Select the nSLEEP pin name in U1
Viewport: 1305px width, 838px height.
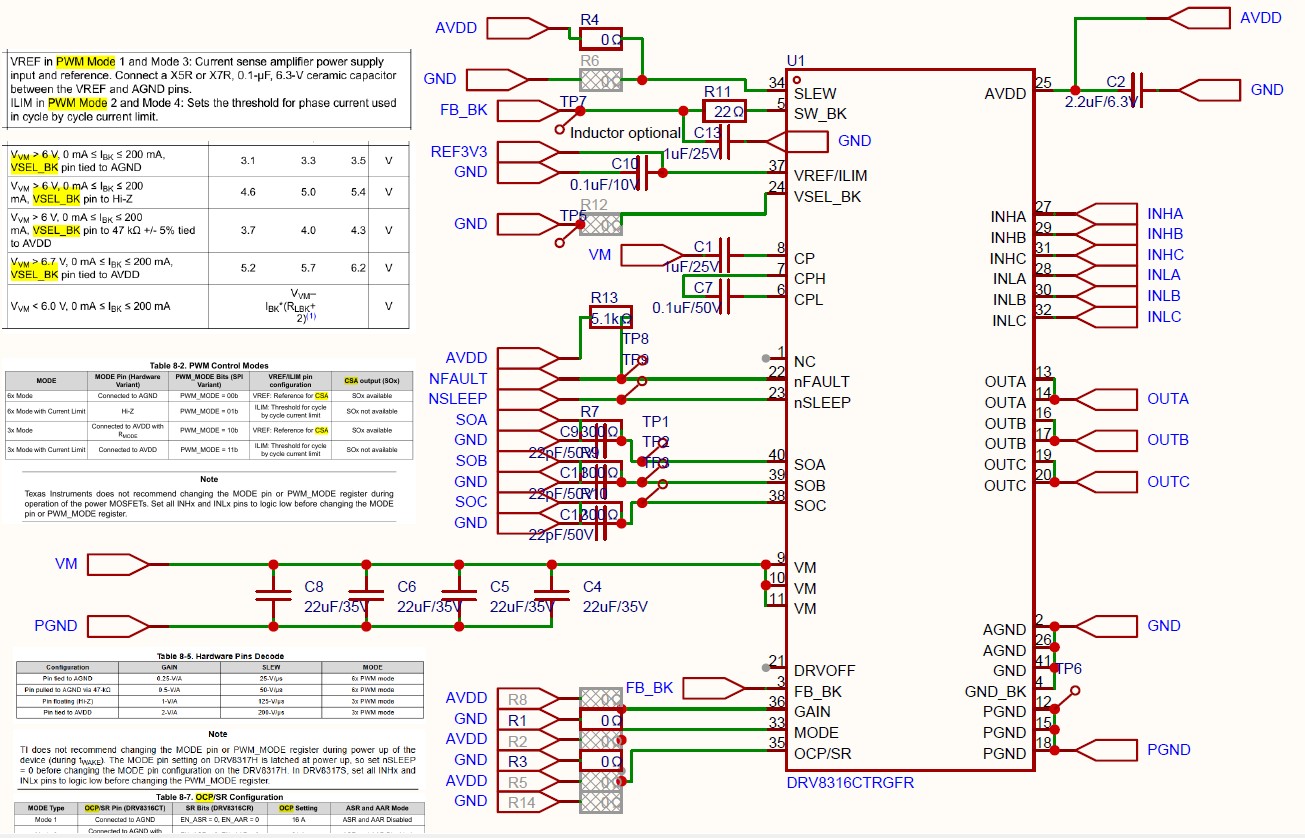click(x=822, y=403)
